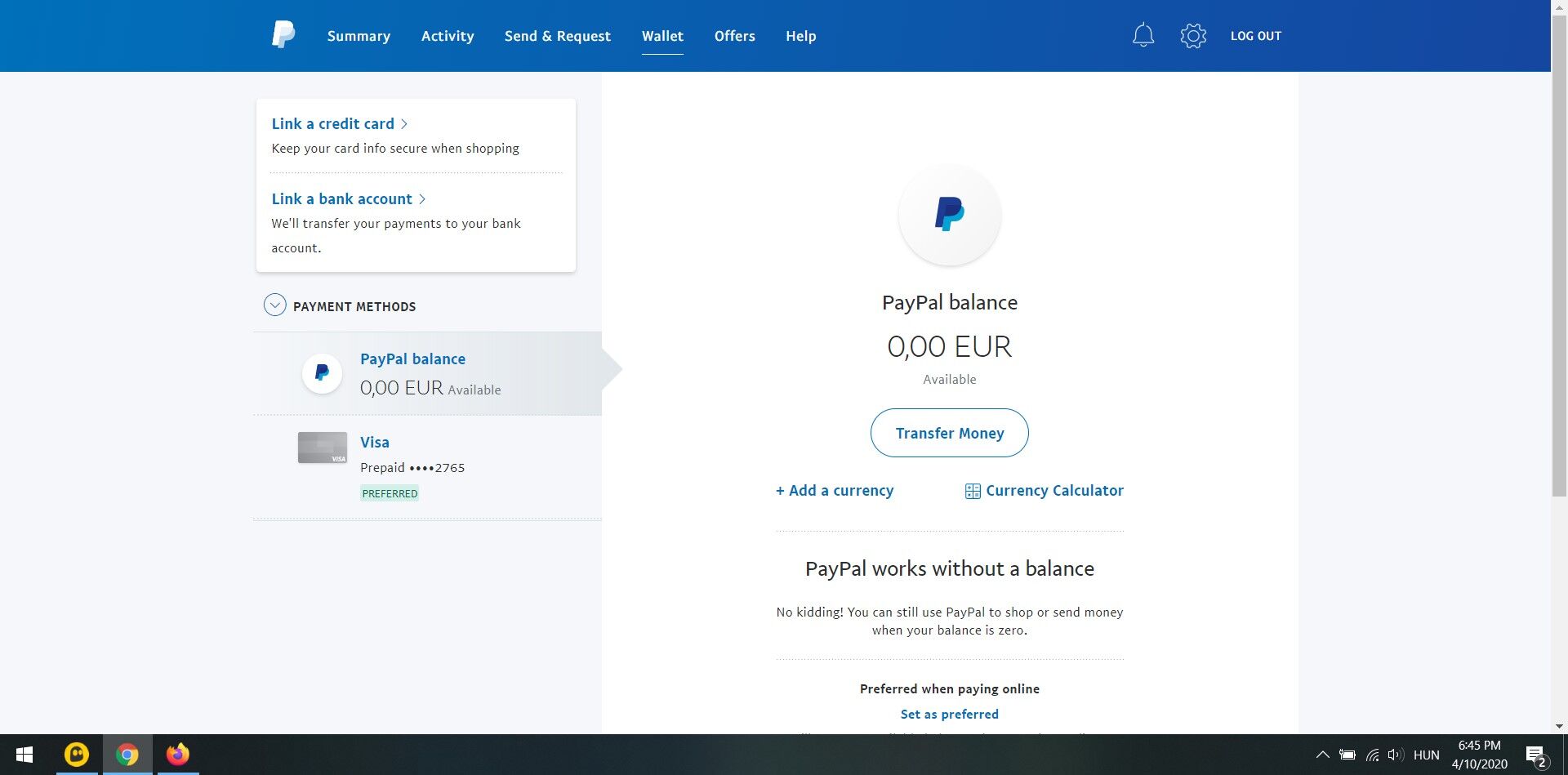Click the Log Out button

coord(1256,36)
